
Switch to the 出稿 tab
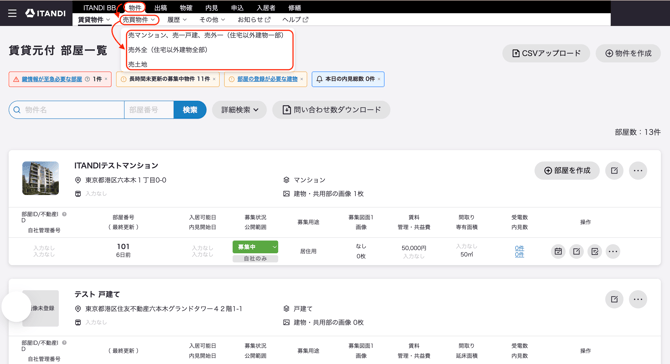[161, 8]
